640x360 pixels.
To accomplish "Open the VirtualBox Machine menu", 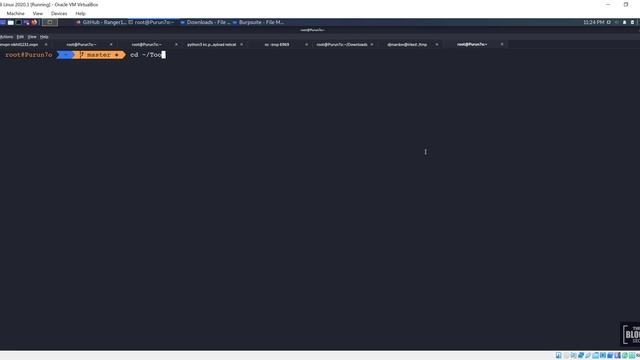I will pyautogui.click(x=16, y=13).
